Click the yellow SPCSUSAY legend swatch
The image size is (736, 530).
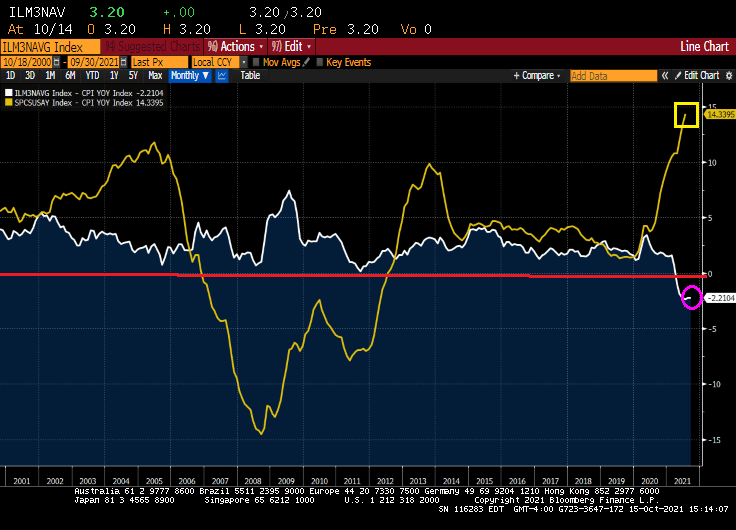(x=9, y=102)
